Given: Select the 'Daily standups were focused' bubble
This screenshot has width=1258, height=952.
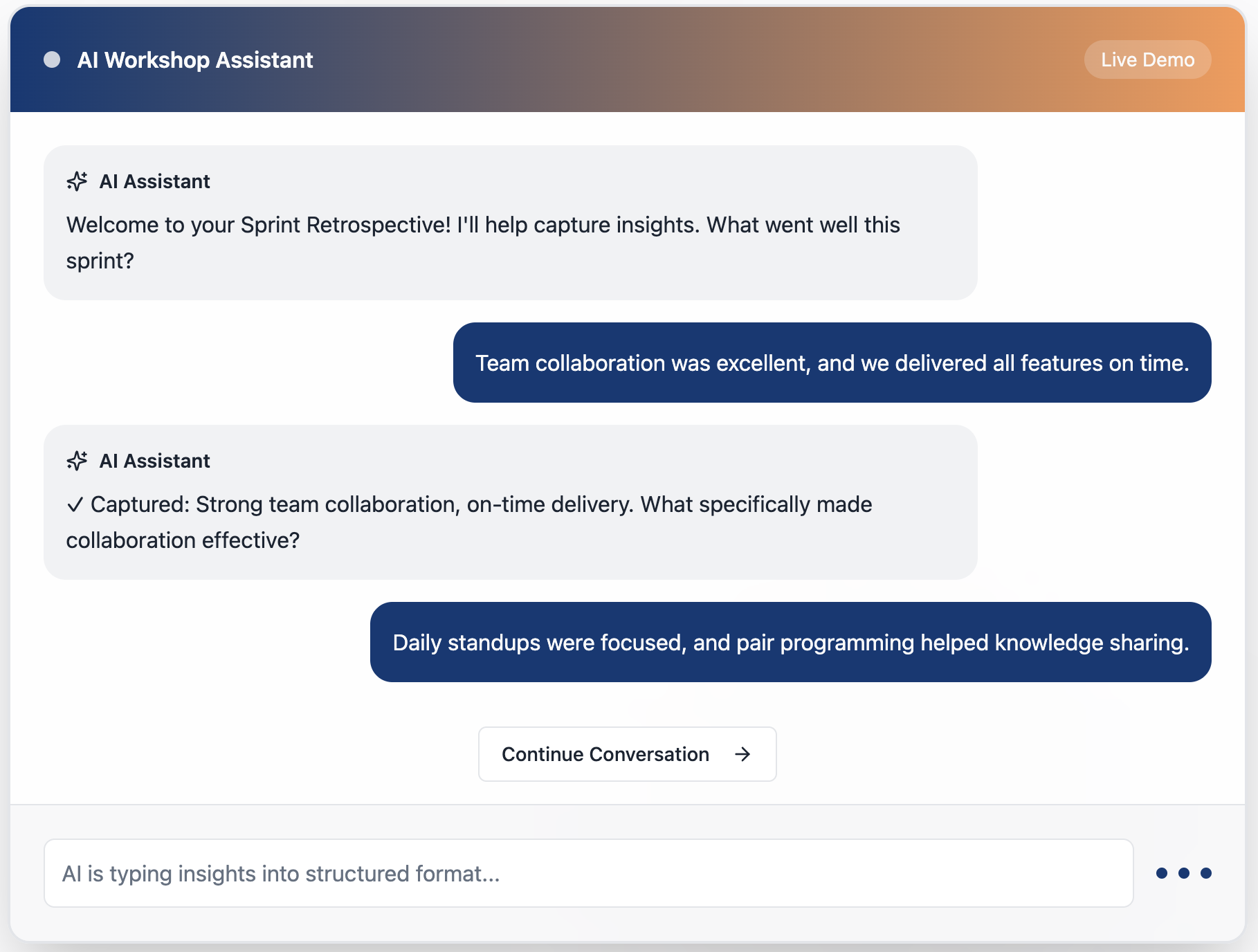Looking at the screenshot, I should click(791, 643).
